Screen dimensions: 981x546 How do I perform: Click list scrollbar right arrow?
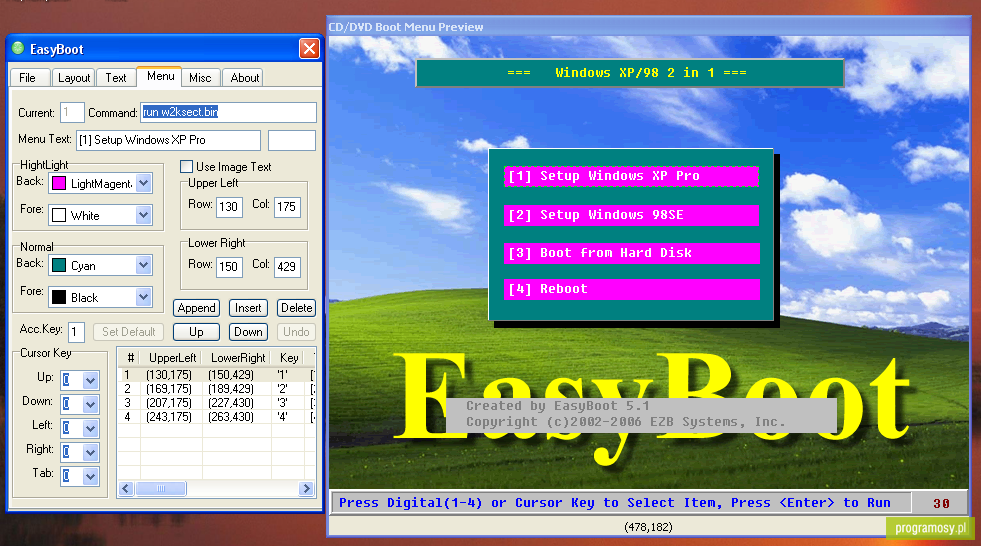[x=307, y=488]
